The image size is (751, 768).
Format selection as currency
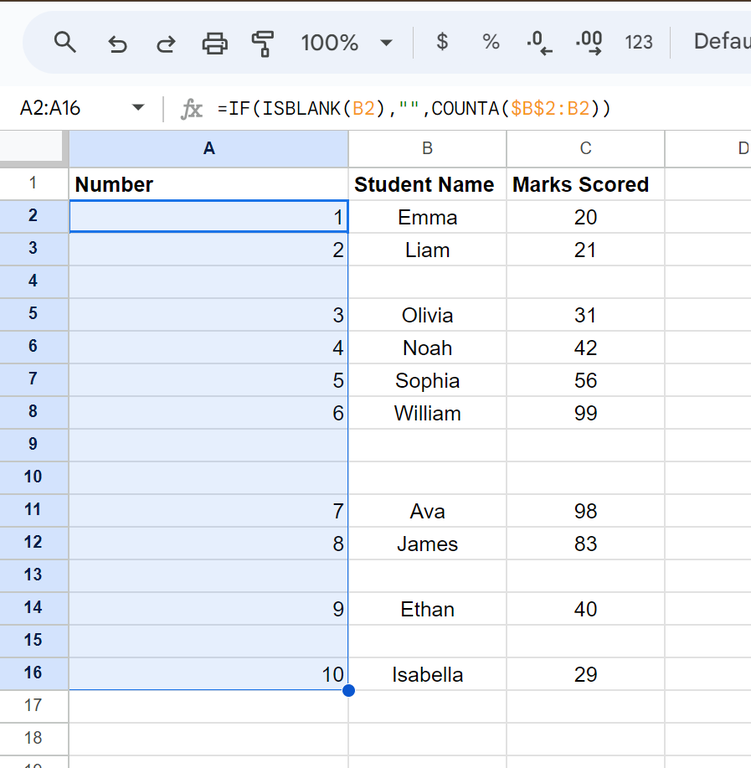click(442, 42)
